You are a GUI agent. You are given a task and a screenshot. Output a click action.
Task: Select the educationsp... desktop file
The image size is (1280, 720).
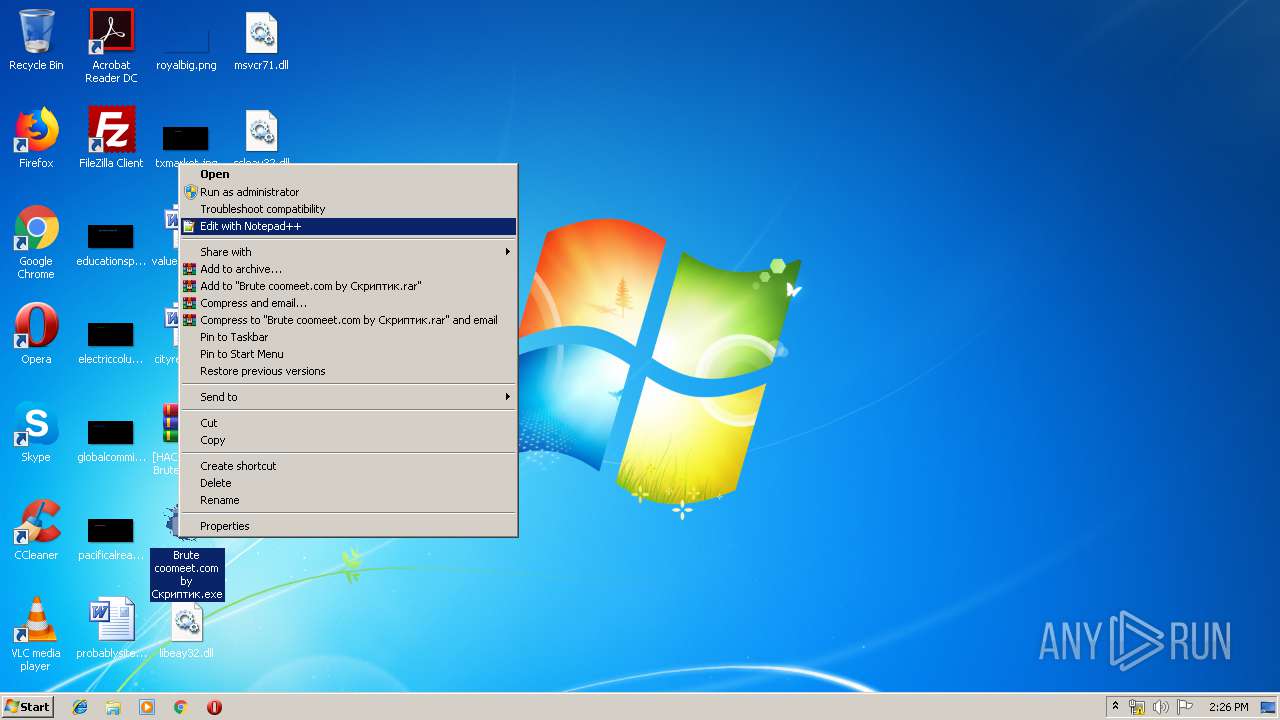111,243
